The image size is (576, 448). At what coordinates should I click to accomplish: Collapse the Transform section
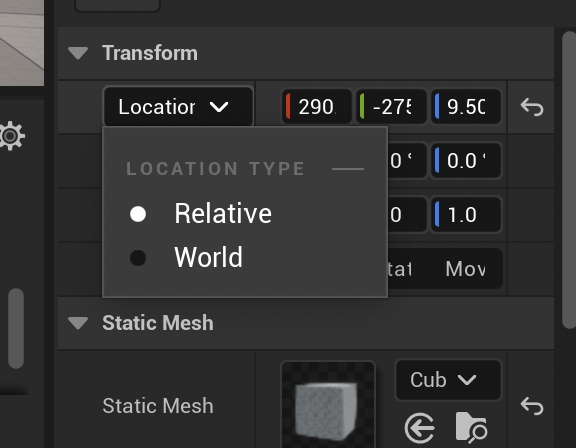[x=78, y=53]
